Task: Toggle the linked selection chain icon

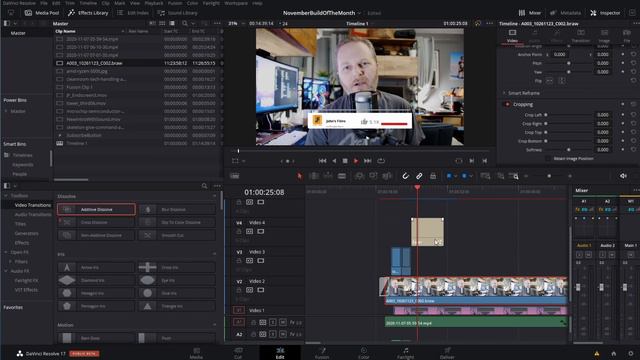Action: (419, 176)
